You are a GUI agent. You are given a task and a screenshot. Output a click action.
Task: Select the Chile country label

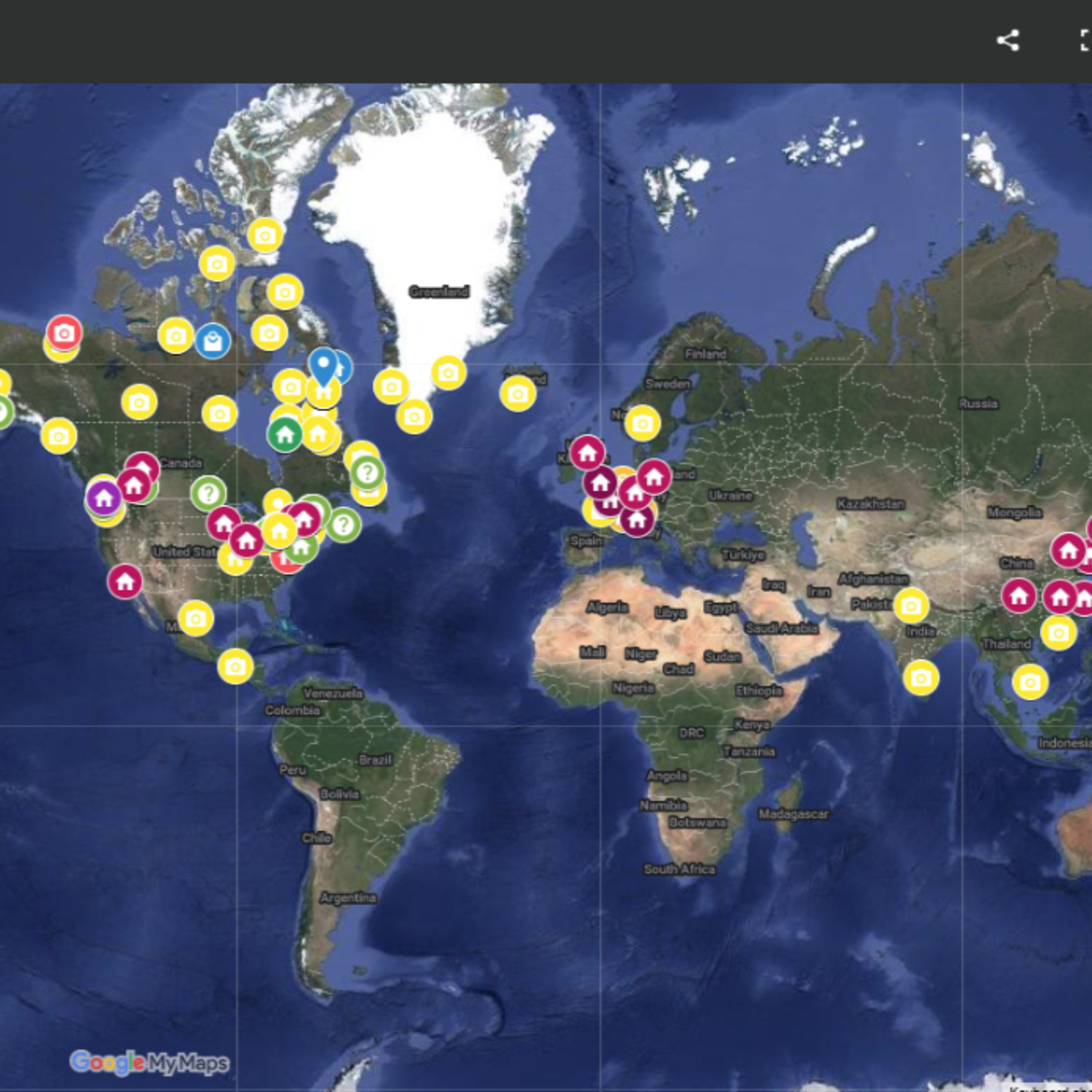[x=317, y=838]
